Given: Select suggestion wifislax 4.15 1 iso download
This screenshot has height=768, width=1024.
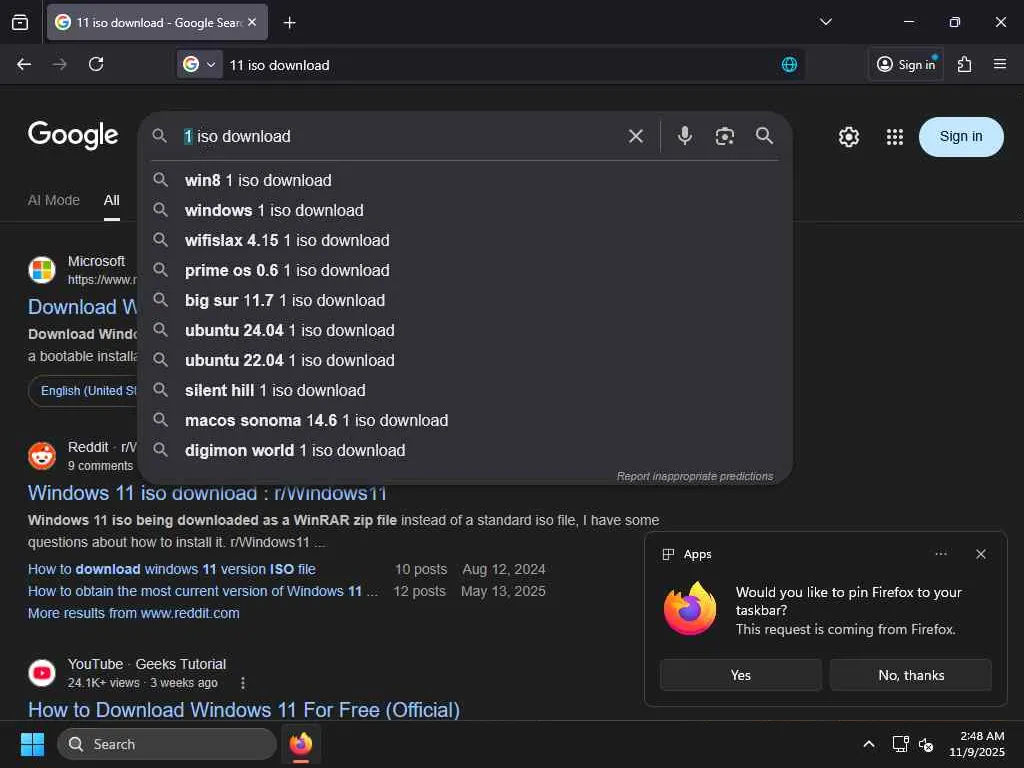Looking at the screenshot, I should pyautogui.click(x=465, y=240).
